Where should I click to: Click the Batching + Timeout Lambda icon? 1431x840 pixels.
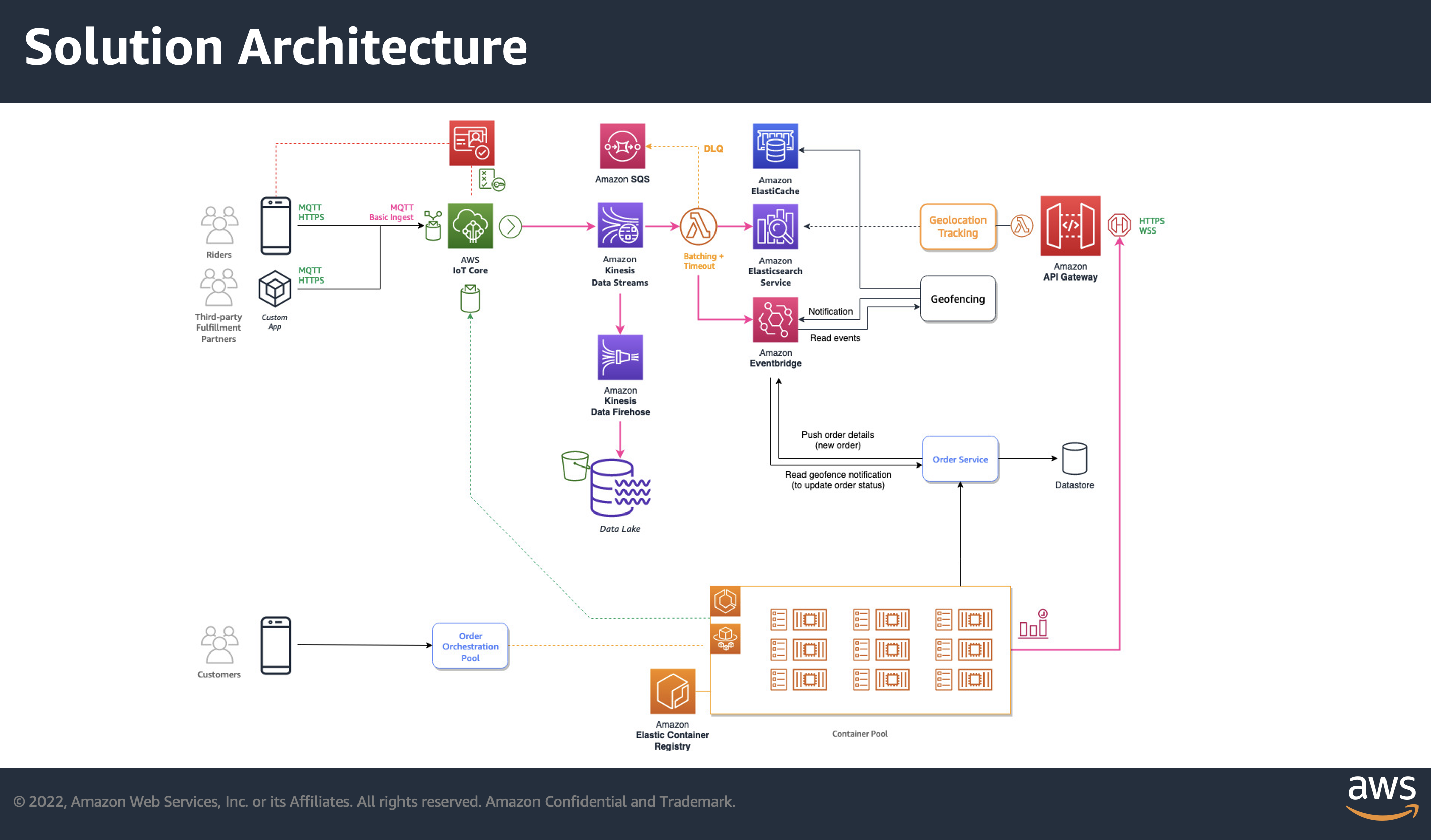pyautogui.click(x=698, y=226)
